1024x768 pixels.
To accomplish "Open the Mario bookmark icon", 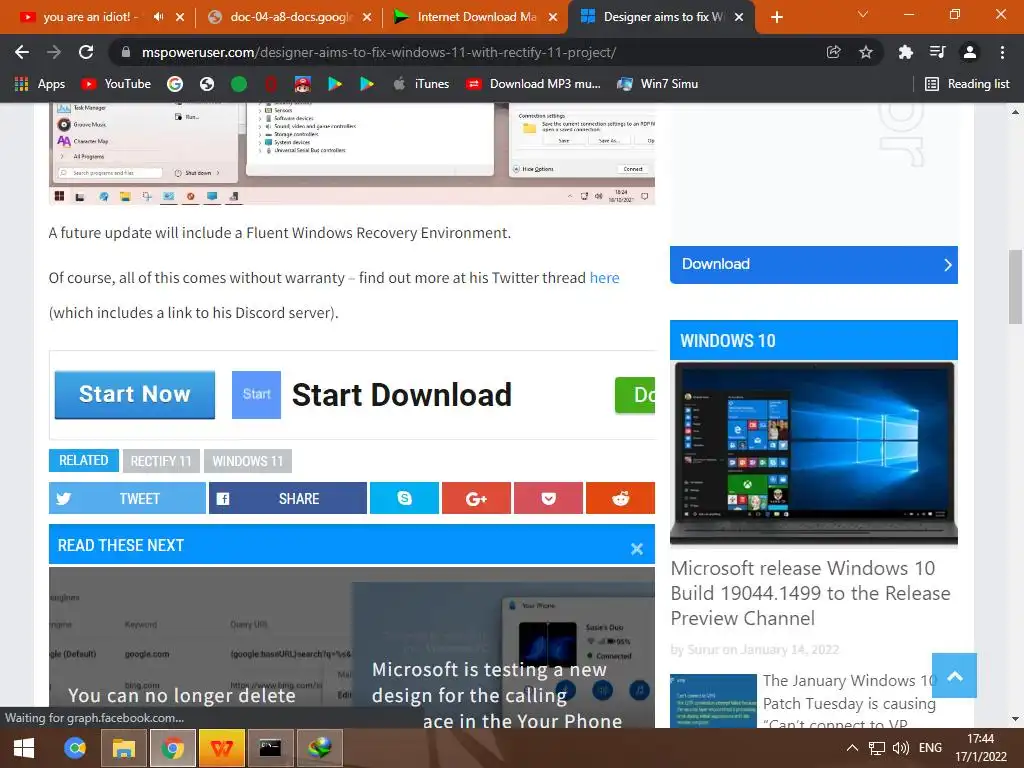I will coord(302,84).
